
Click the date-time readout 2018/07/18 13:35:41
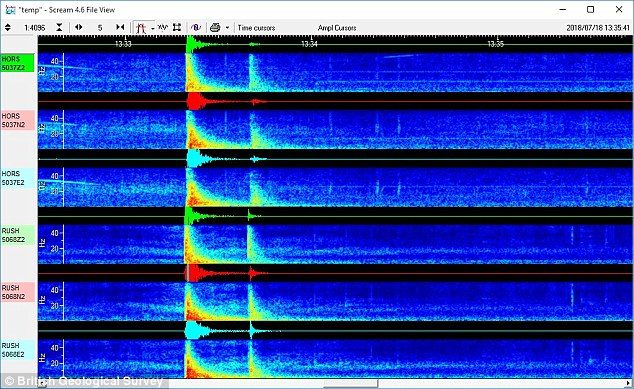coord(598,28)
